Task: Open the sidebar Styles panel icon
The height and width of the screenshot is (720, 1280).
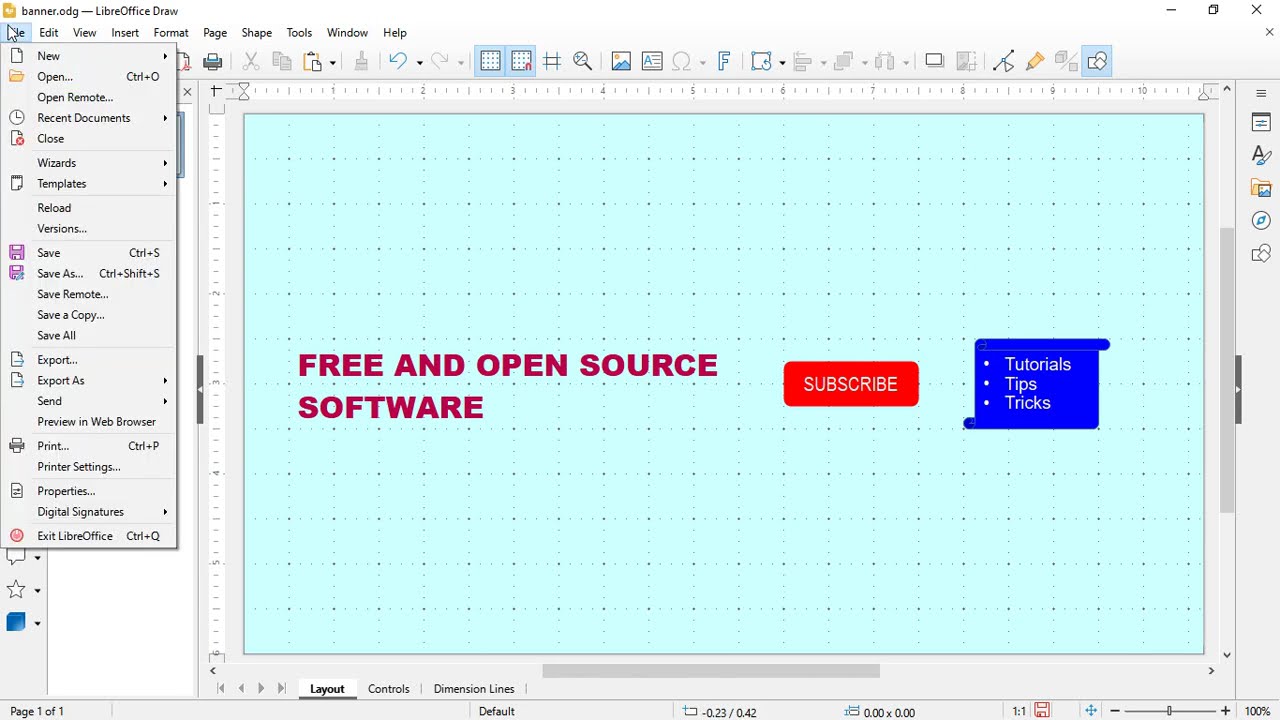Action: click(1261, 155)
